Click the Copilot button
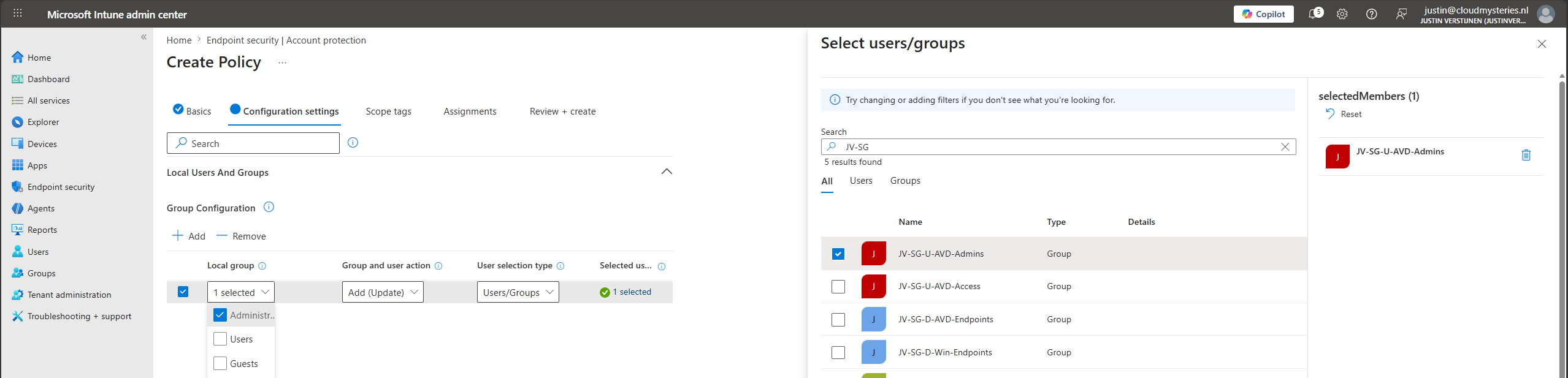1568x378 pixels. pos(1263,14)
